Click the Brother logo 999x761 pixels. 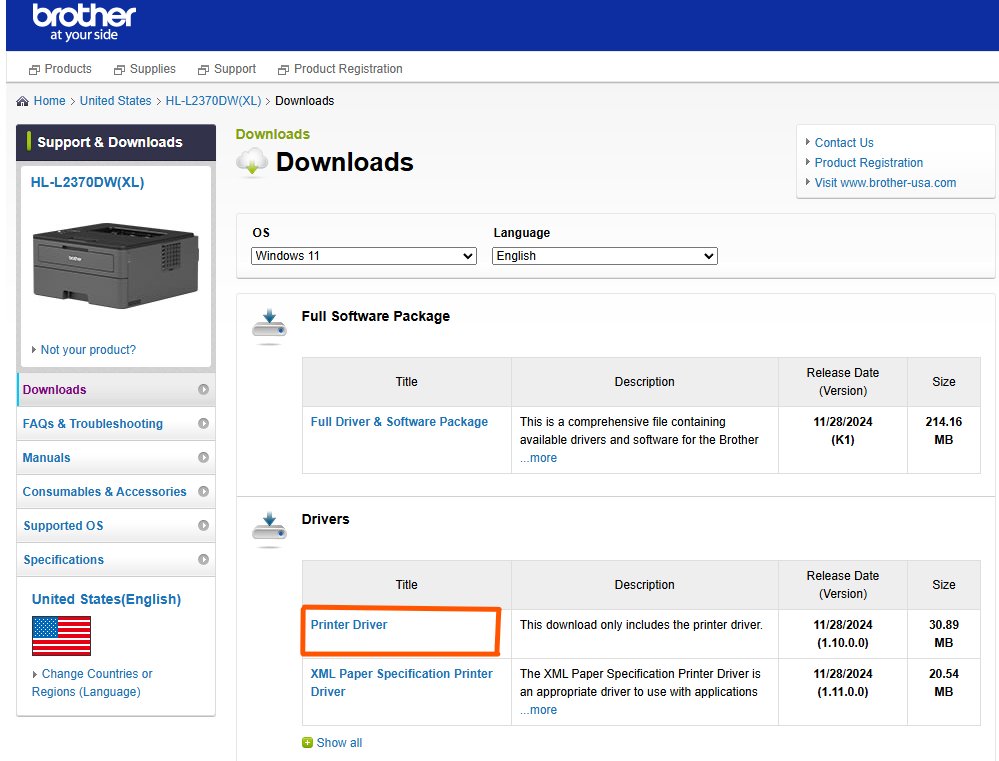84,22
